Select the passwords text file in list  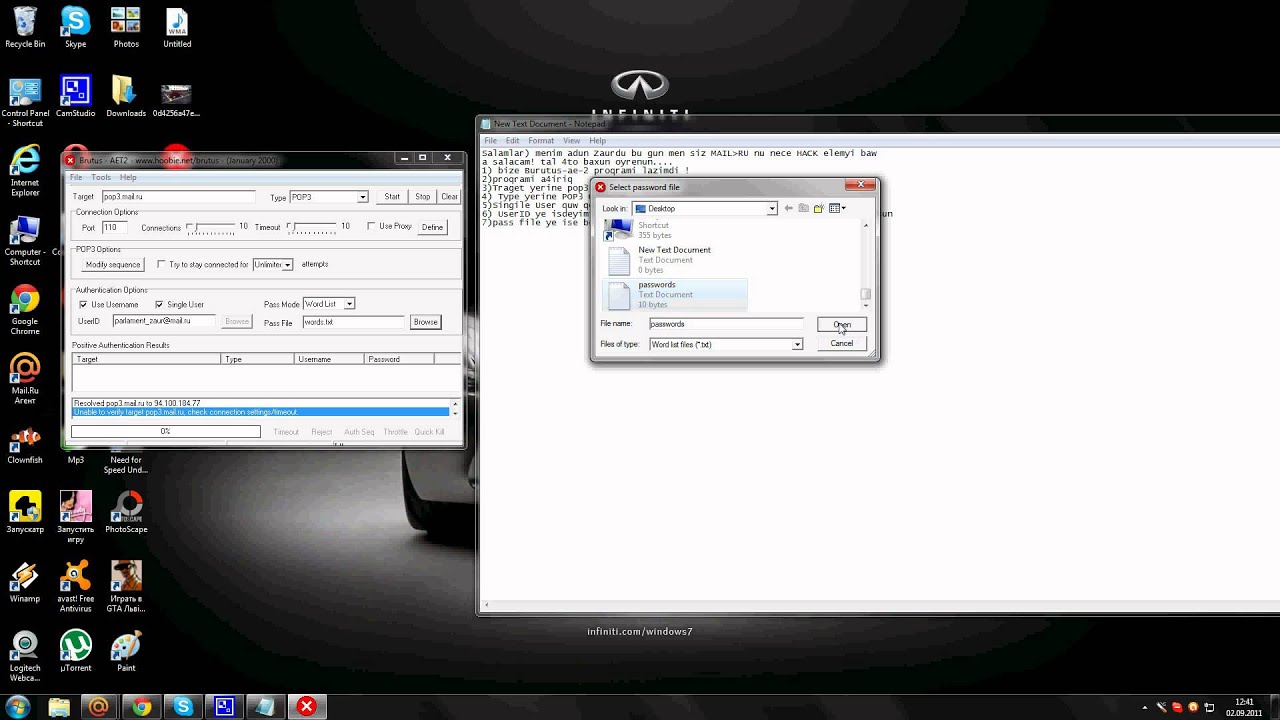pos(677,294)
